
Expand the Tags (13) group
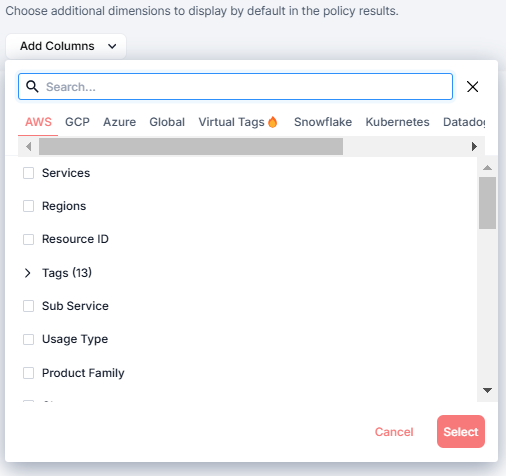tap(28, 273)
